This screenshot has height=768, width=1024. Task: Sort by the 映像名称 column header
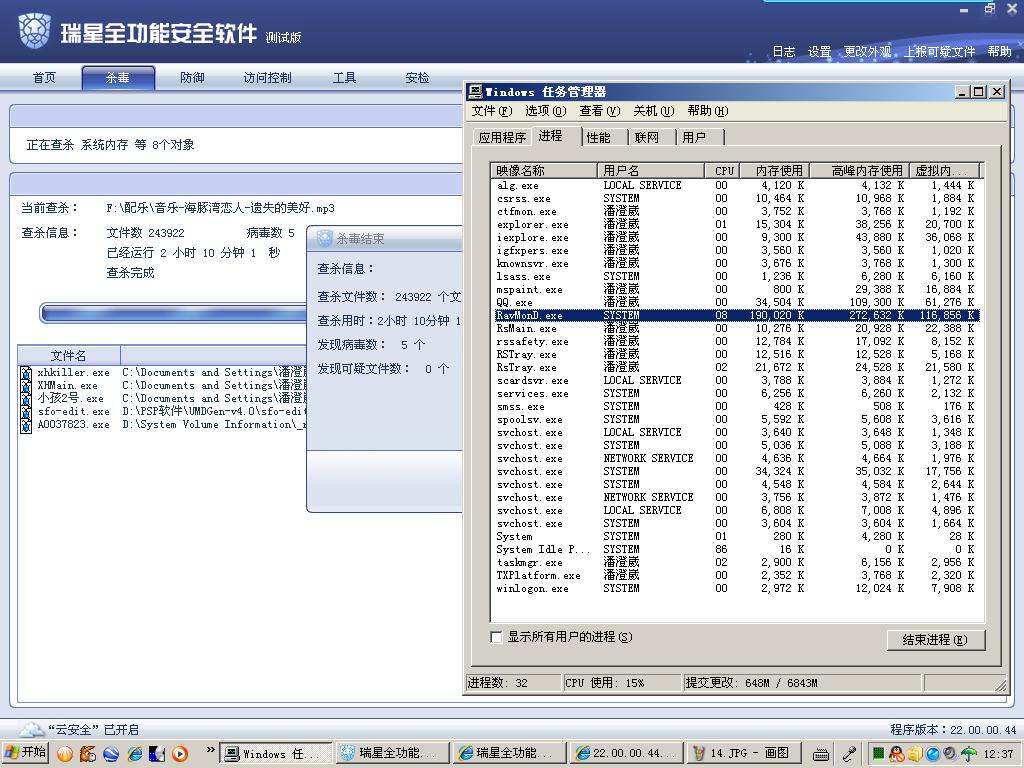point(543,170)
